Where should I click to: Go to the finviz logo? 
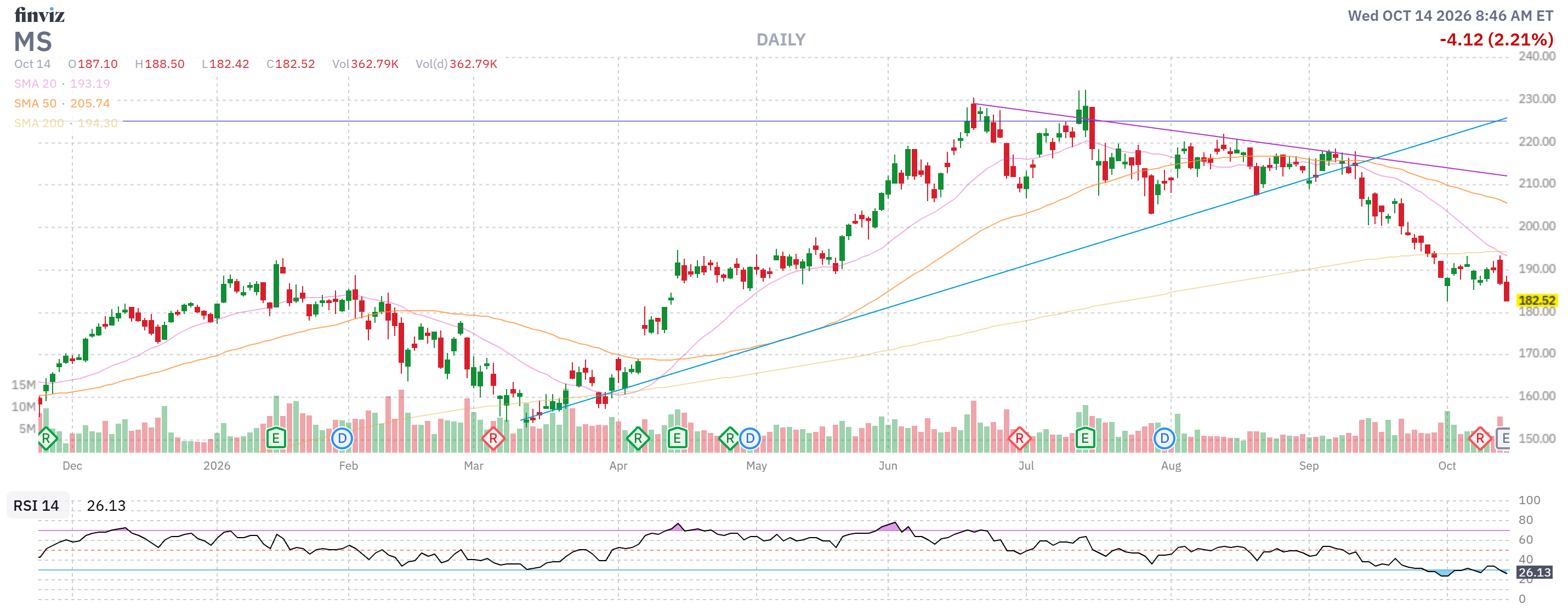pos(39,15)
